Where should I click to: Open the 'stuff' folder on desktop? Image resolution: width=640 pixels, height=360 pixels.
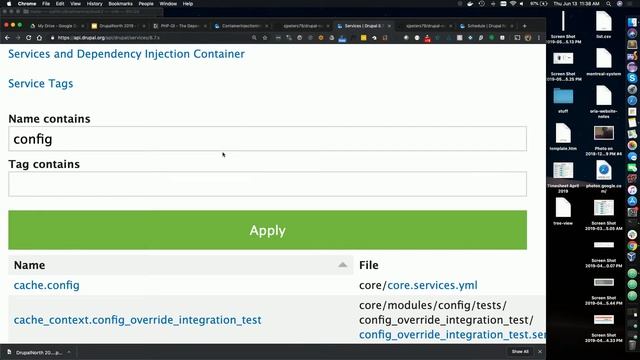563,100
